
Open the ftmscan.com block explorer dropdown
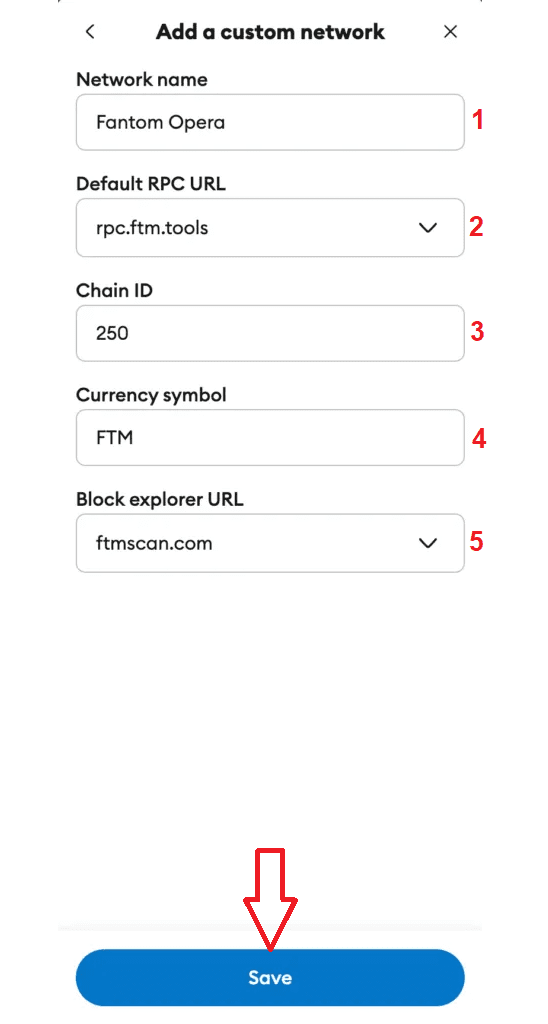tap(270, 543)
